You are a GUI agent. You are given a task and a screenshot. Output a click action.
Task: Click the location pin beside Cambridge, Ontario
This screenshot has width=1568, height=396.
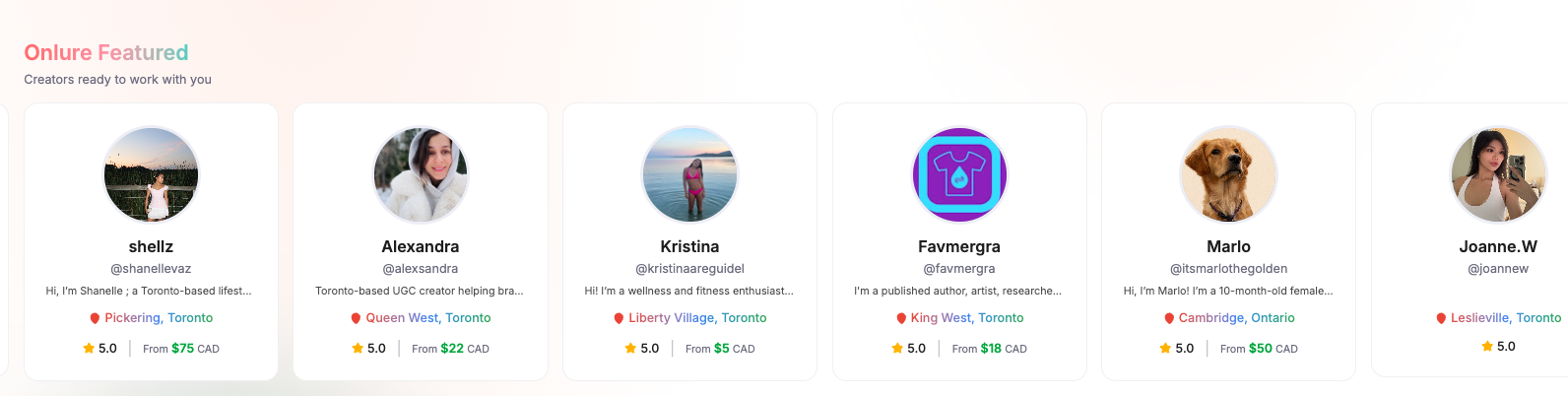[x=1169, y=318]
